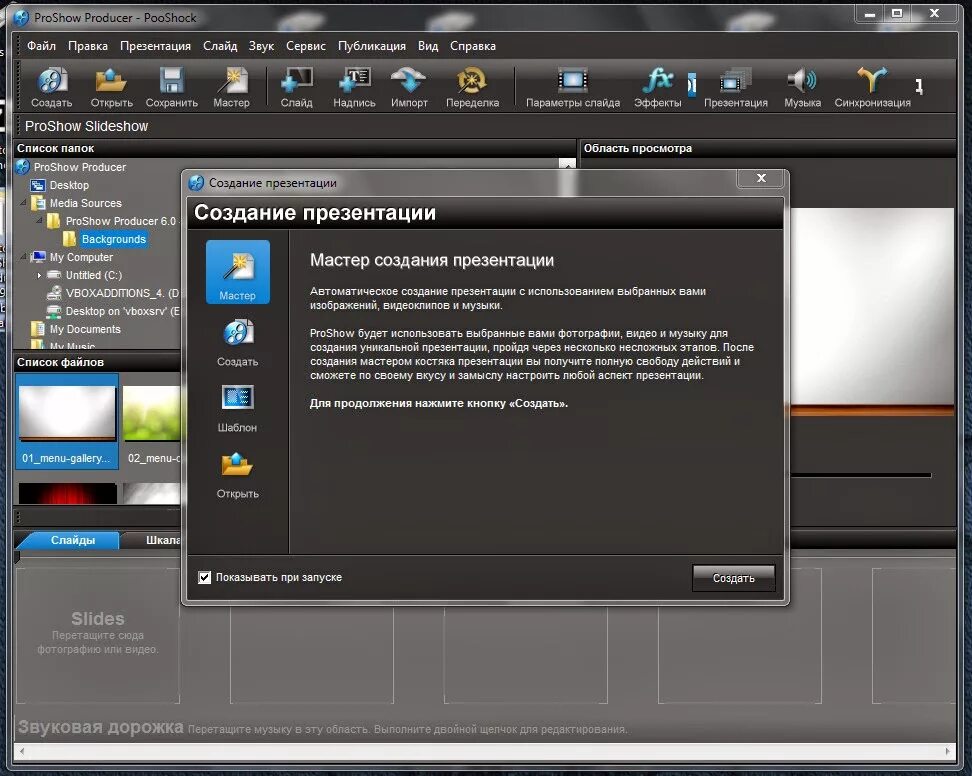Open the Правка menu
This screenshot has height=776, width=972.
click(88, 46)
